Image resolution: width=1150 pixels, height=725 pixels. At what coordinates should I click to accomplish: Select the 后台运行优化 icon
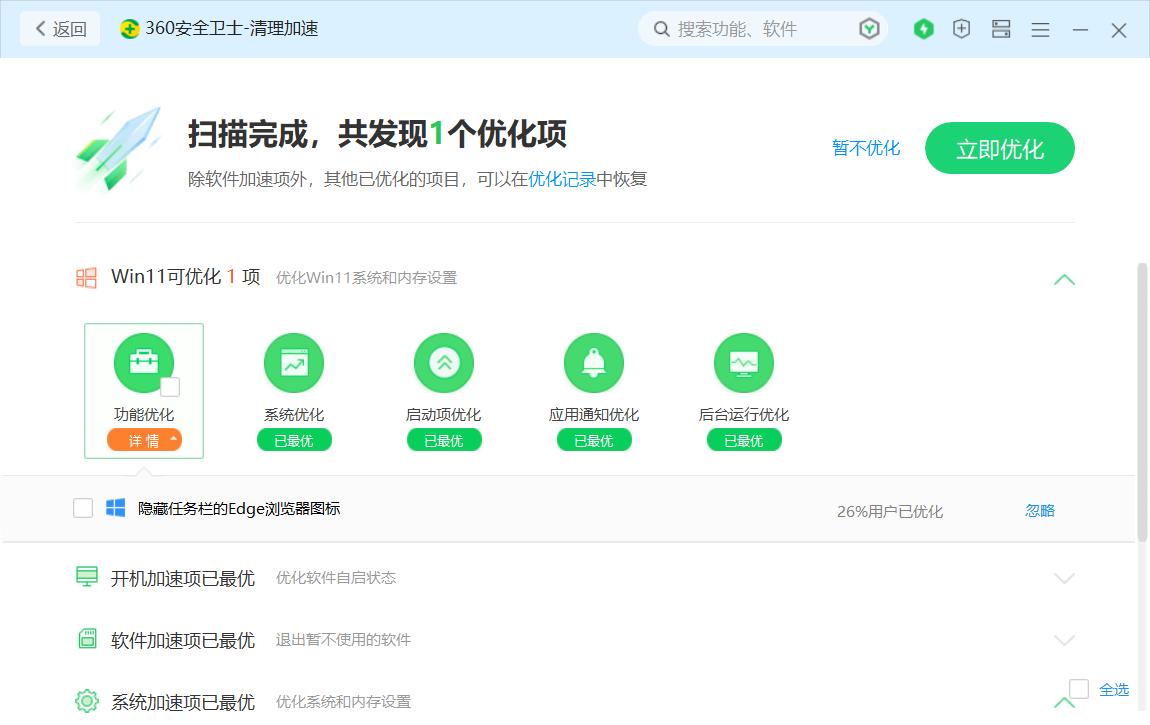744,362
